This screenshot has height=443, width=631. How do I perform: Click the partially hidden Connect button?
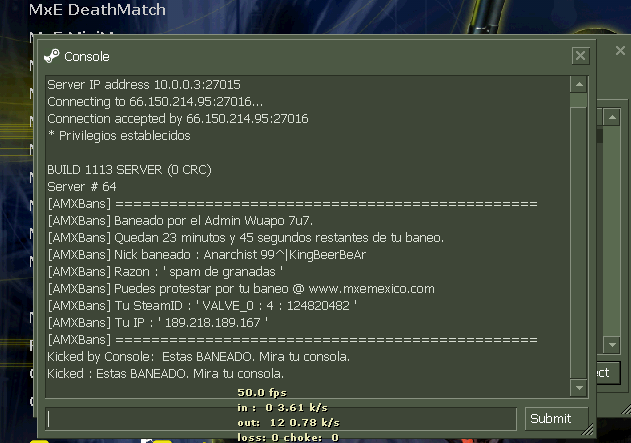[x=608, y=373]
